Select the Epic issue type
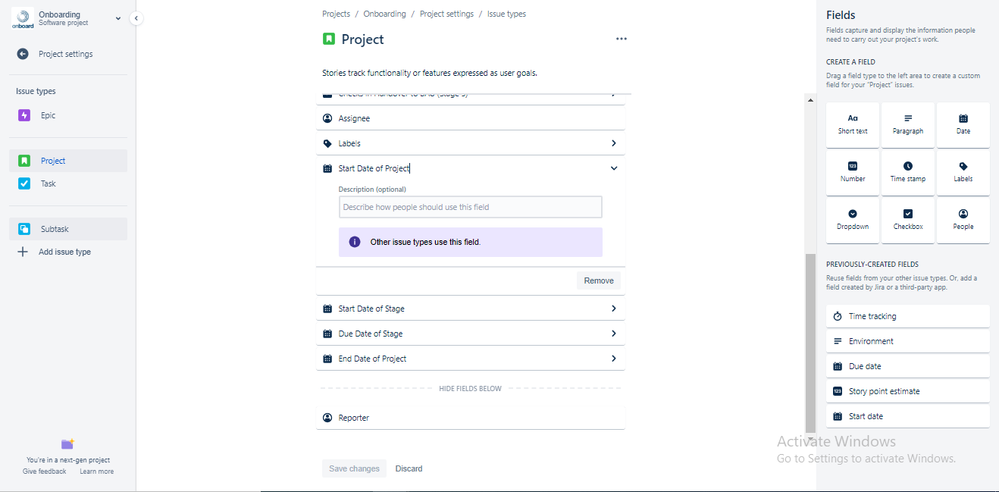Image resolution: width=999 pixels, height=492 pixels. coord(48,116)
